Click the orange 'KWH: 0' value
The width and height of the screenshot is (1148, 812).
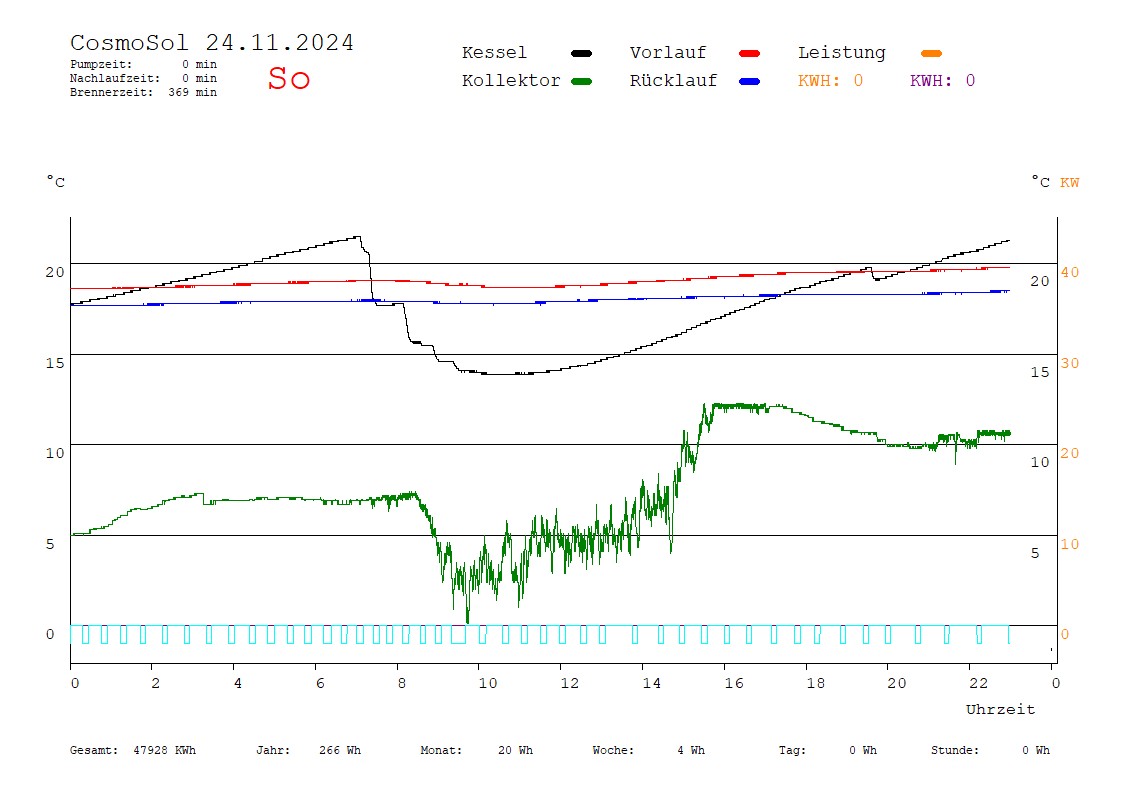830,81
